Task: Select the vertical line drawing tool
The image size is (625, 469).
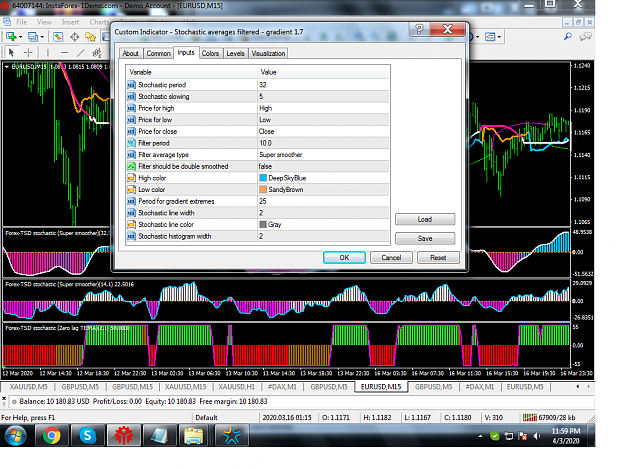Action: point(47,52)
